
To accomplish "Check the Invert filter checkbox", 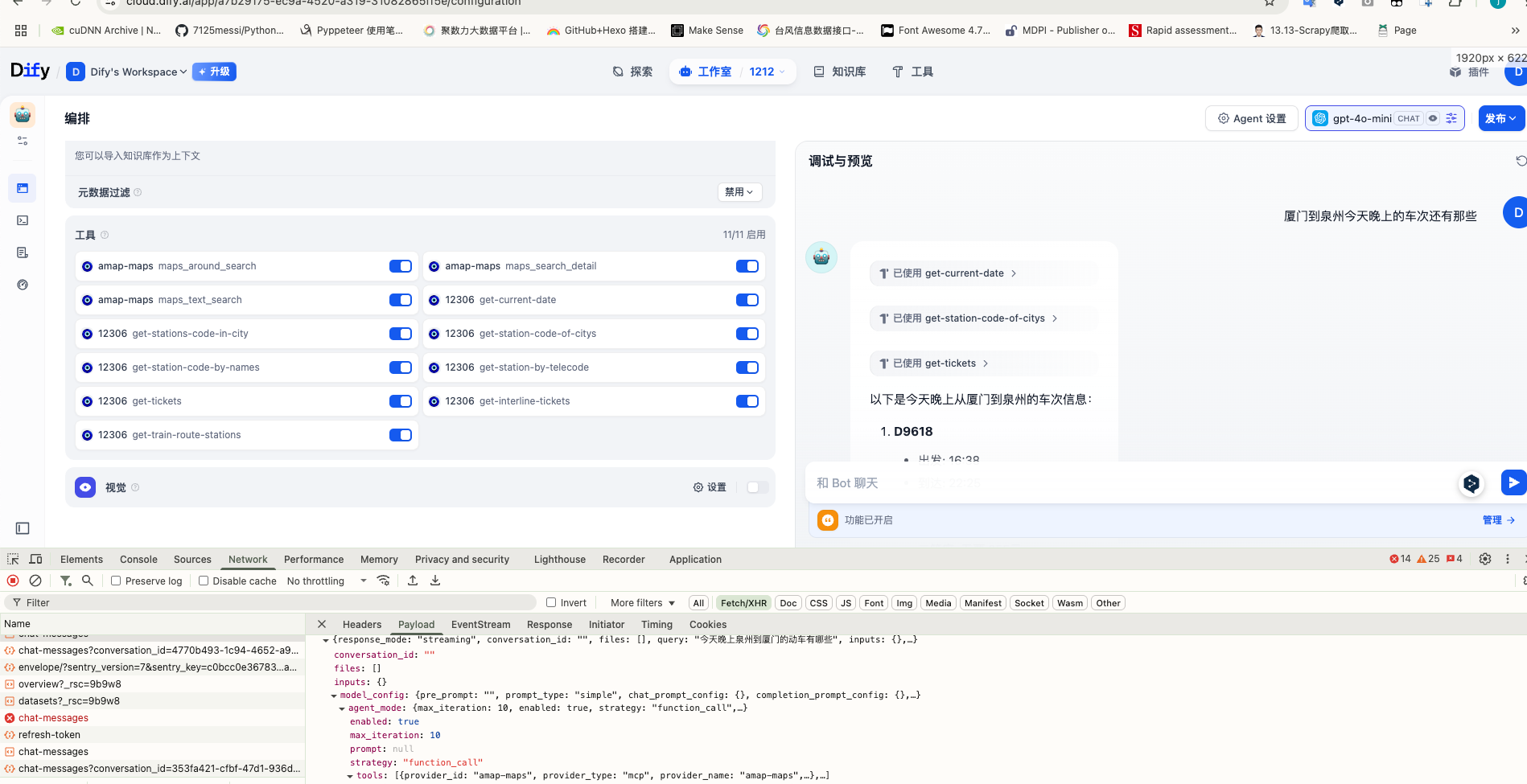I will [551, 602].
